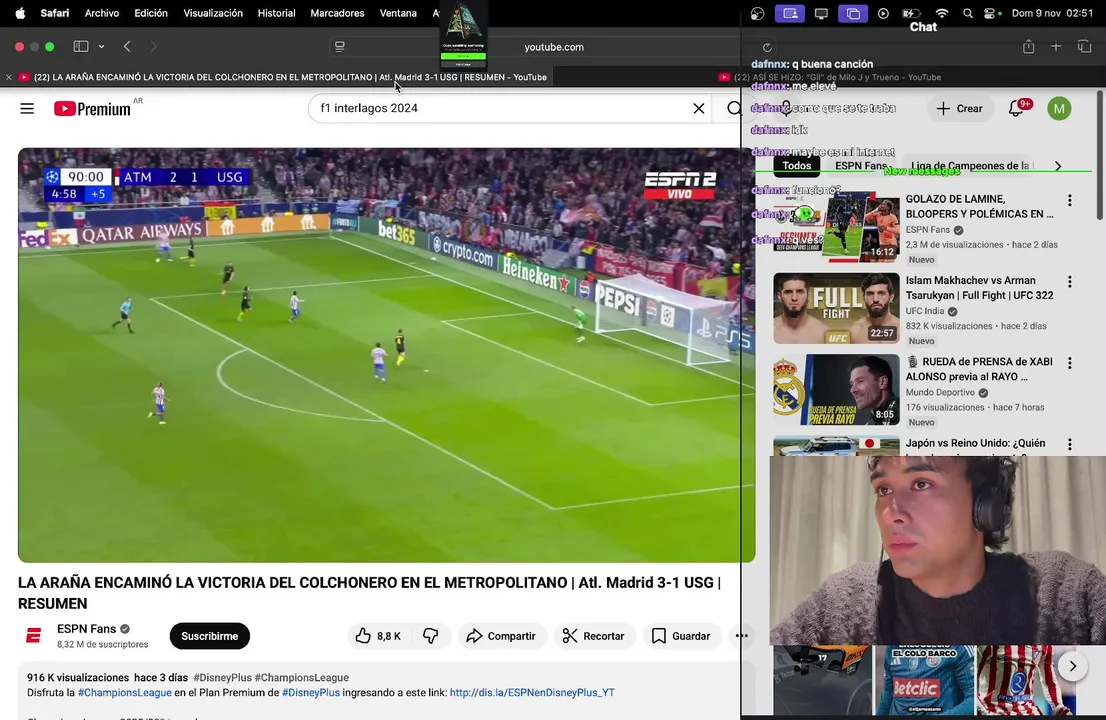Click the youtube.com address bar

554,47
